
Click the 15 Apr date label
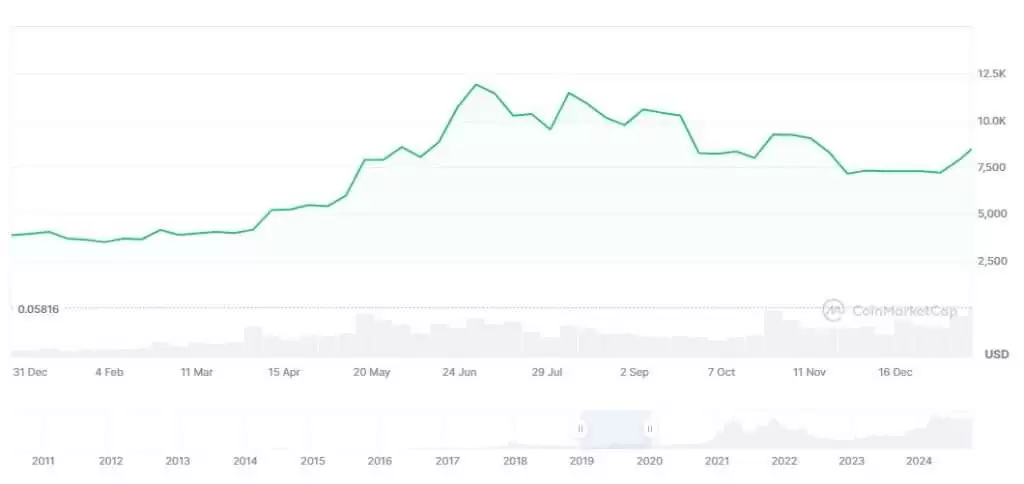tap(284, 372)
